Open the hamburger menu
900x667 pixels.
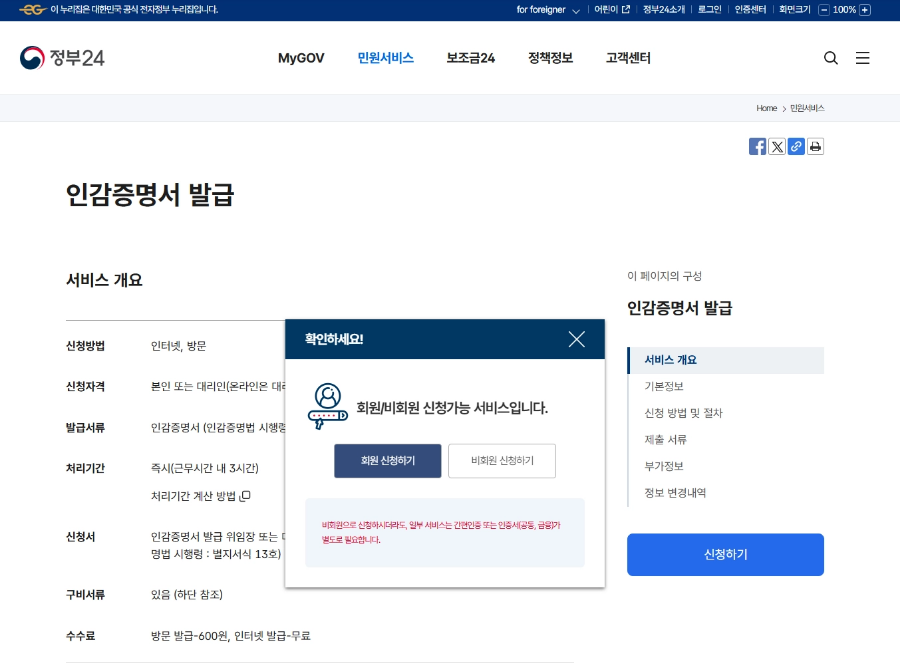(863, 58)
